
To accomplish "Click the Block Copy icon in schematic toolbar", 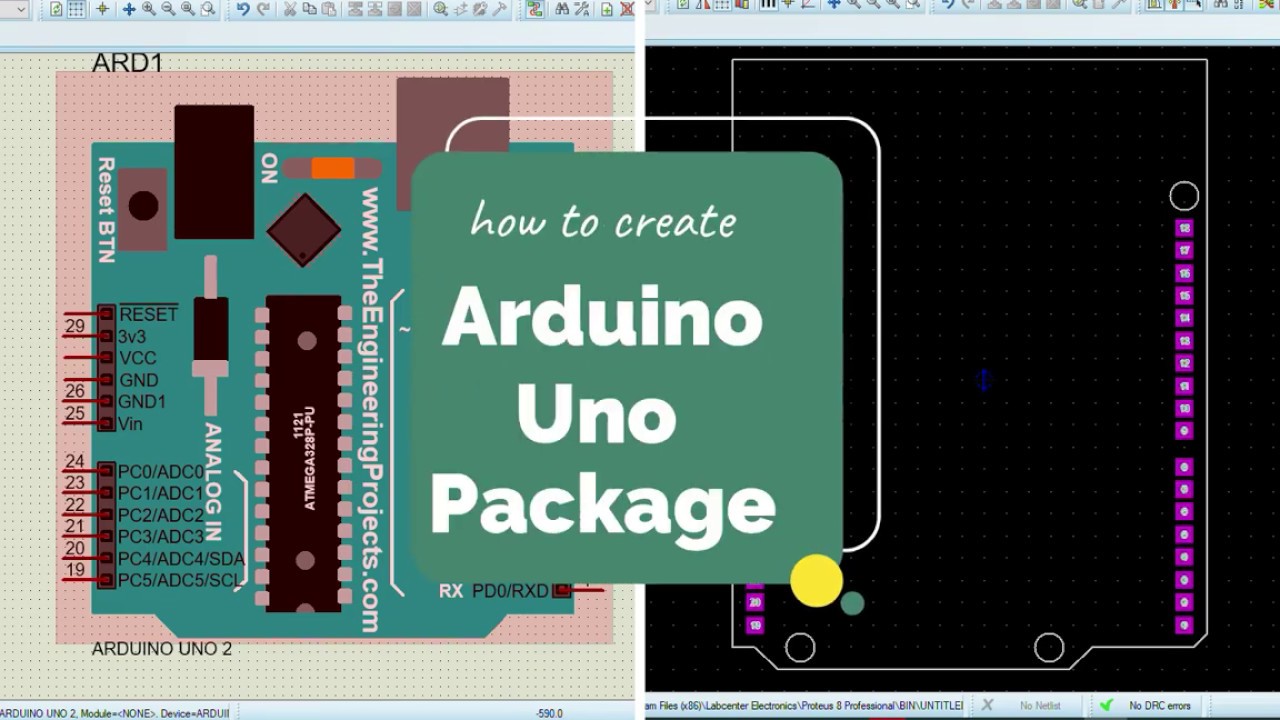I will pyautogui.click(x=355, y=9).
